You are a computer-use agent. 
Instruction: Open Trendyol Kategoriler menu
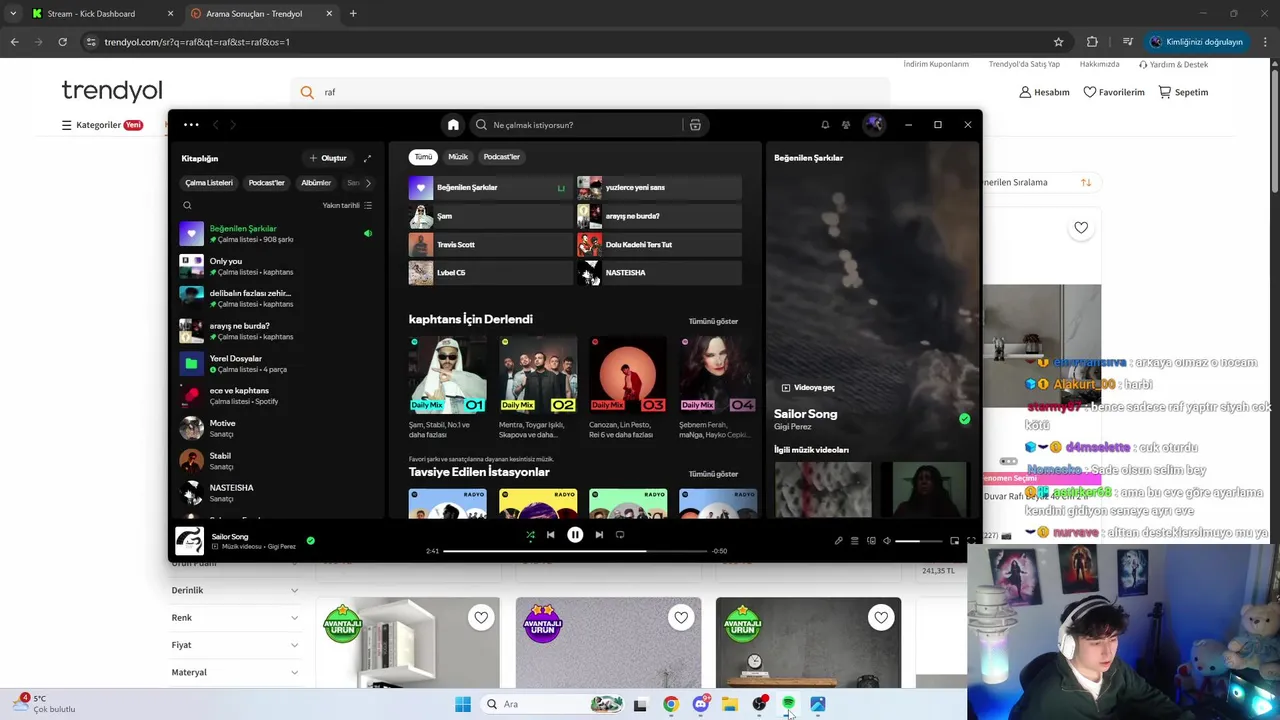point(102,125)
